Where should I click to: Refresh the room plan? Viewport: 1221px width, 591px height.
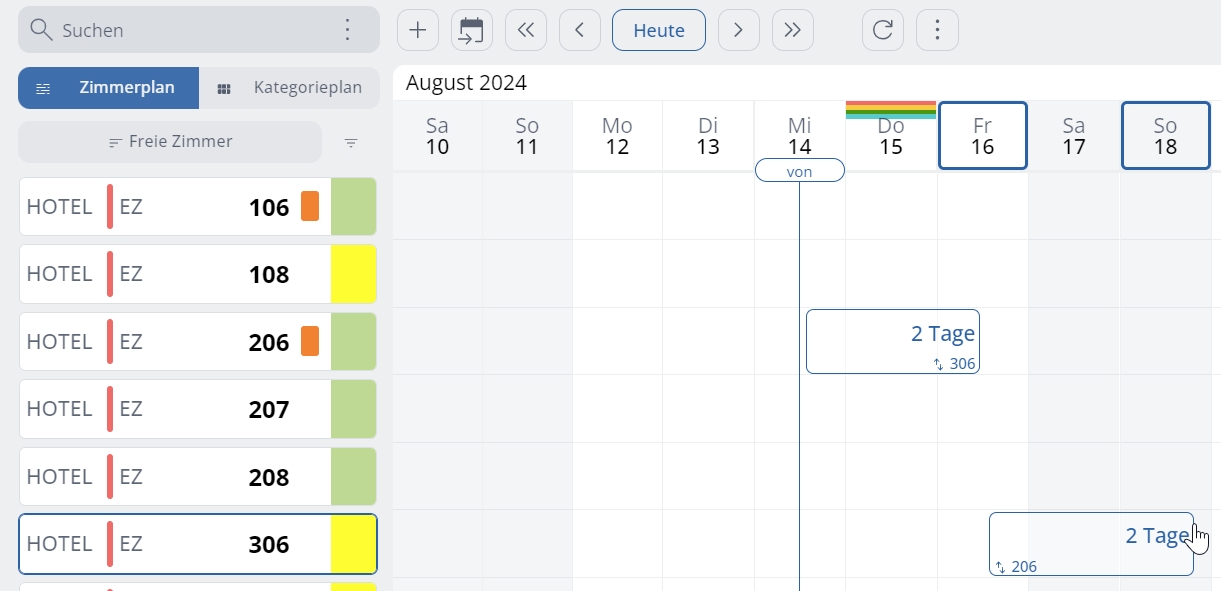[883, 30]
